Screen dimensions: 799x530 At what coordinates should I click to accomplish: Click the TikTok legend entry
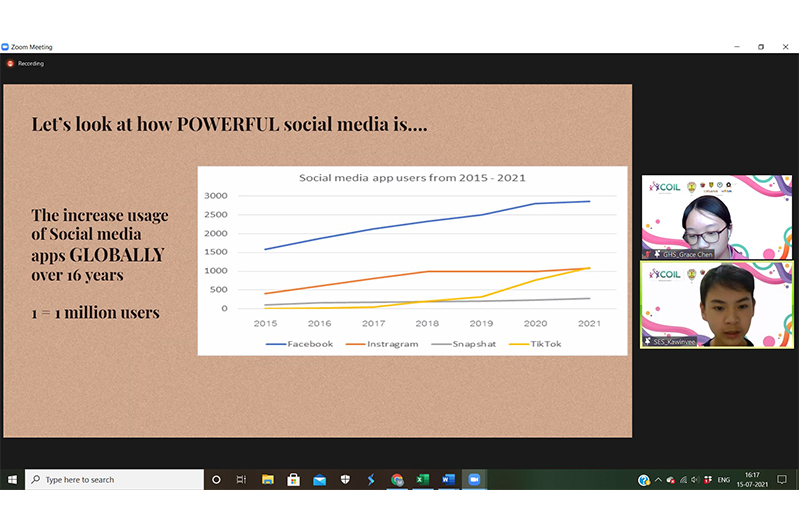pyautogui.click(x=535, y=344)
